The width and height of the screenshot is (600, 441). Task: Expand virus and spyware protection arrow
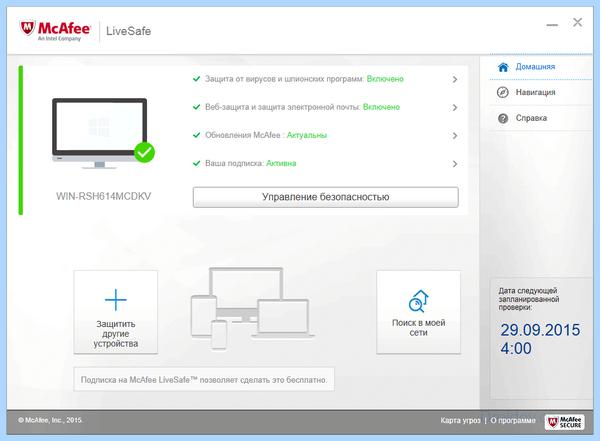pos(455,80)
